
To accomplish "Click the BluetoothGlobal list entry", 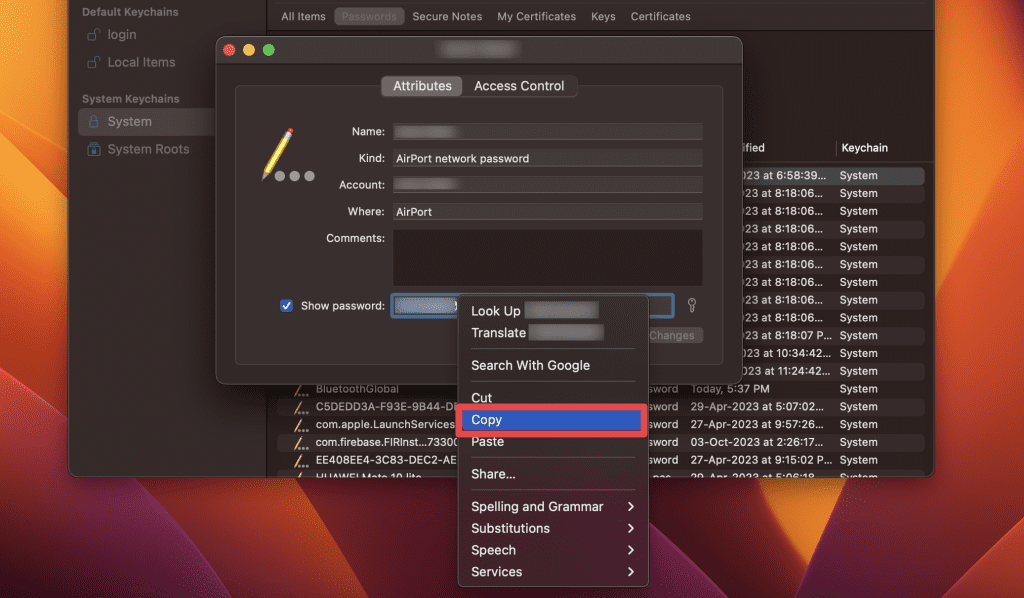I will [357, 389].
